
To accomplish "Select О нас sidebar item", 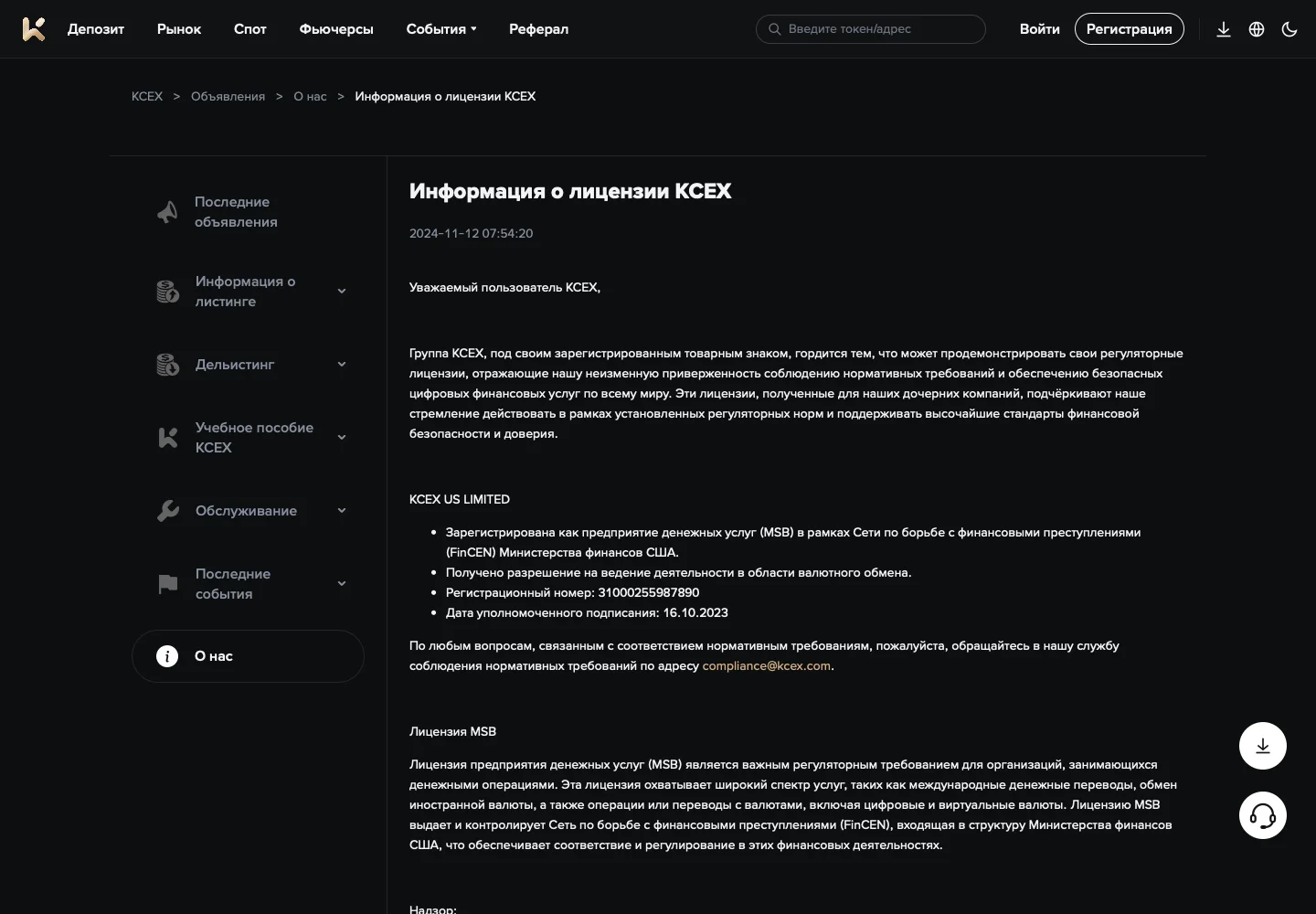I will click(x=248, y=656).
